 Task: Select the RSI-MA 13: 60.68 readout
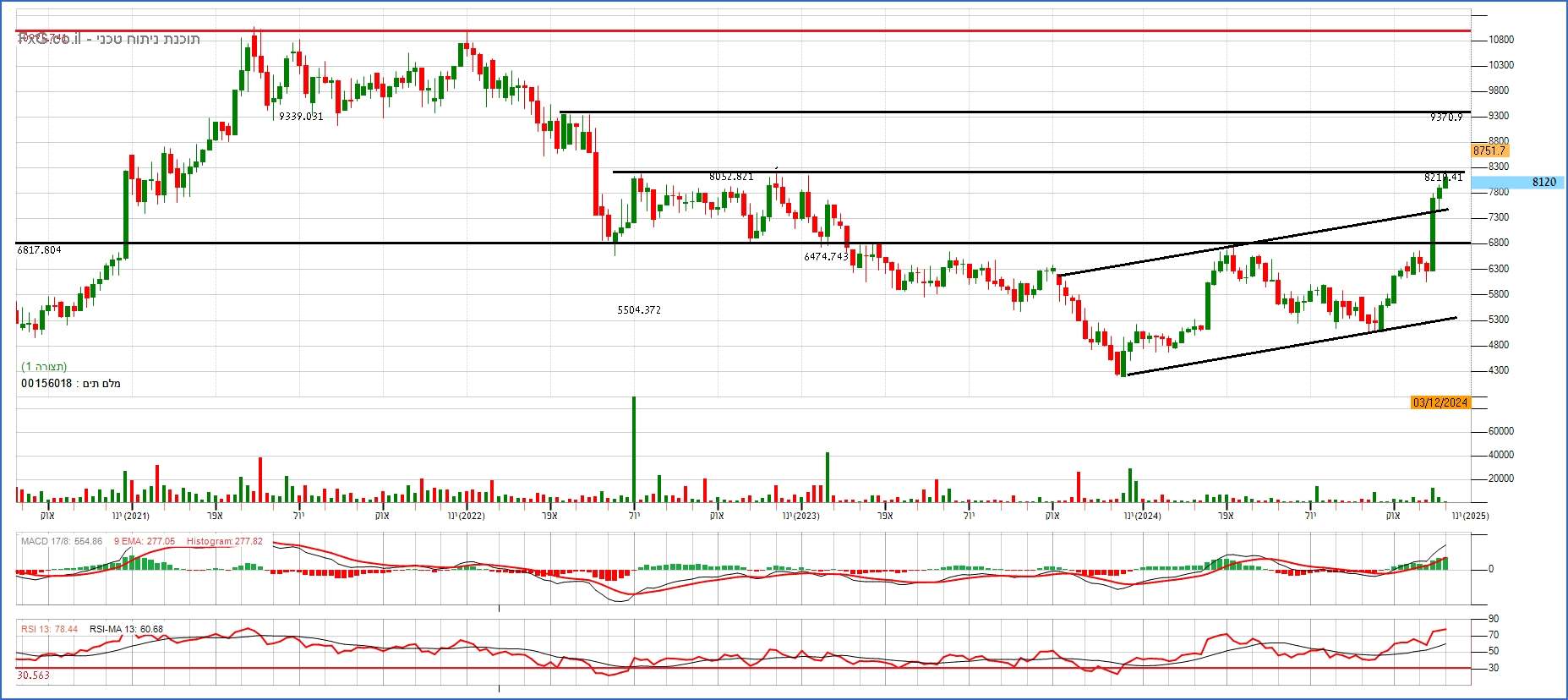pyautogui.click(x=126, y=629)
